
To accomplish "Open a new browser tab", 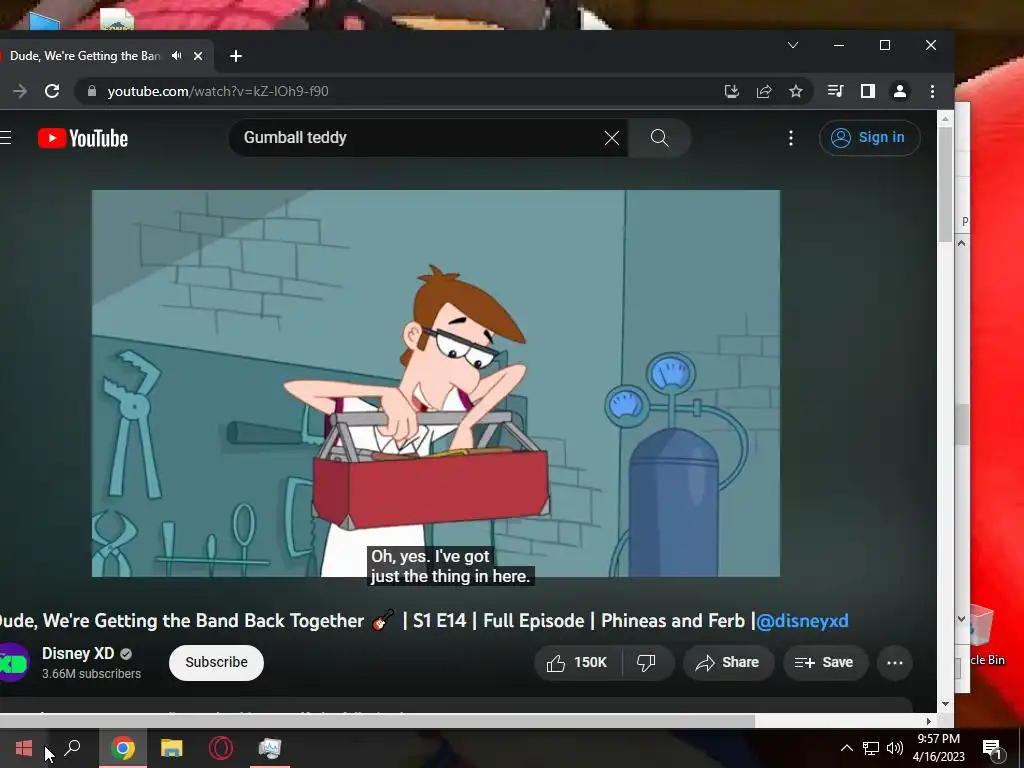I will 236,56.
